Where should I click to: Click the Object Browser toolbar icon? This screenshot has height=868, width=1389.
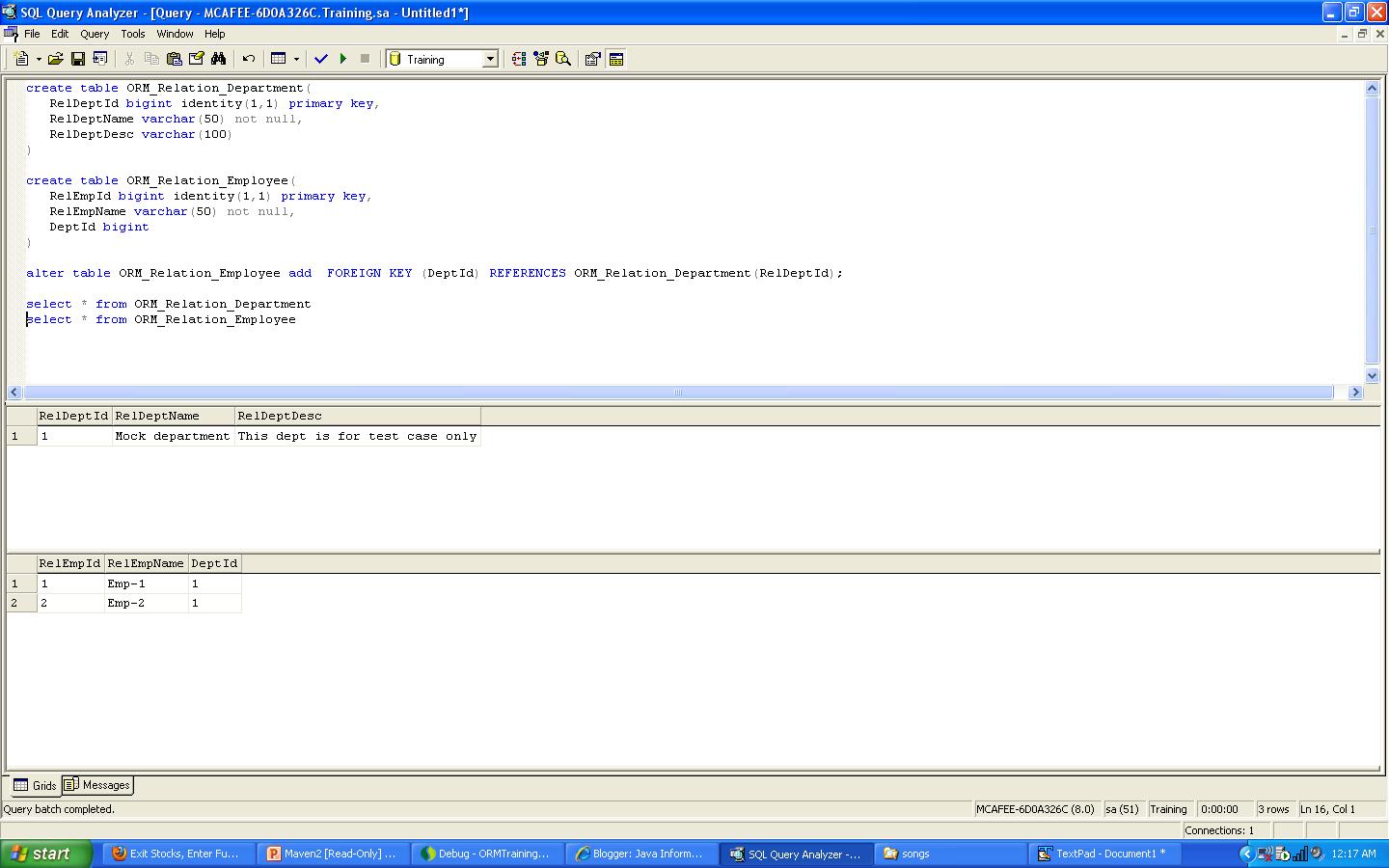[x=541, y=59]
